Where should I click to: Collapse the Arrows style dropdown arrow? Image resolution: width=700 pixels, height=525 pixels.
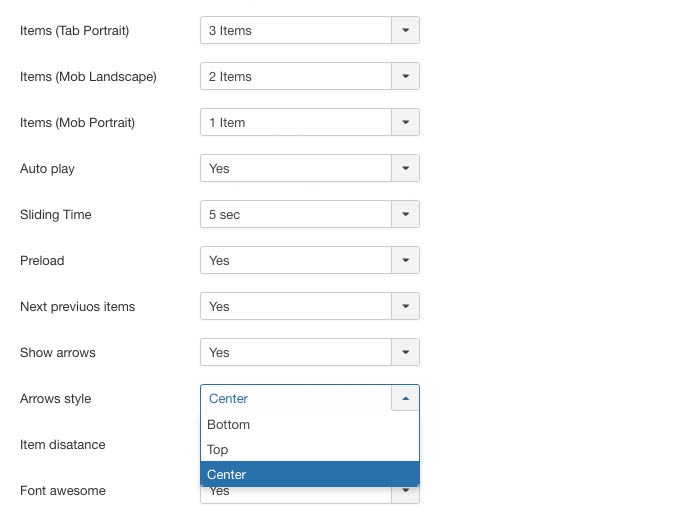pos(405,399)
